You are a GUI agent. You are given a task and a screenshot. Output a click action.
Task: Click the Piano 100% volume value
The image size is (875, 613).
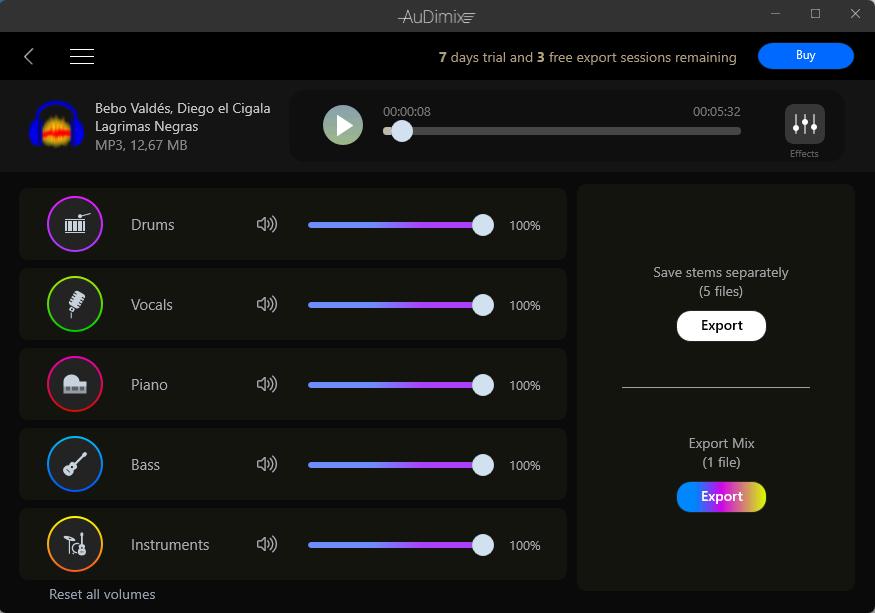[525, 385]
